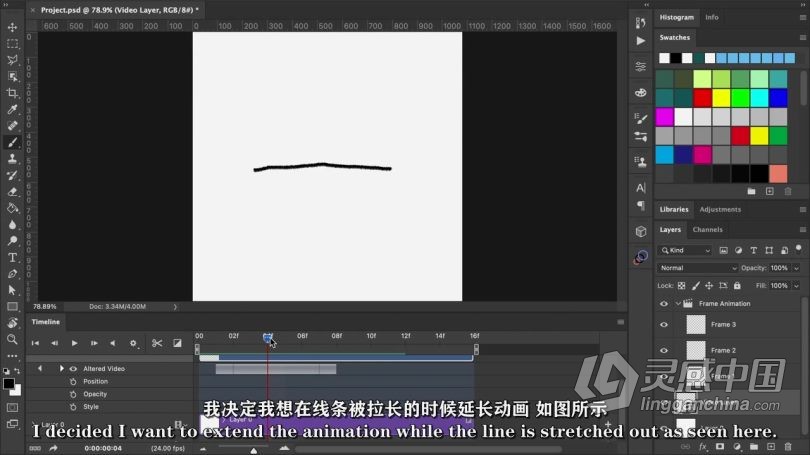Select the Pen tool
Viewport: 810px width, 455px height.
[12, 274]
